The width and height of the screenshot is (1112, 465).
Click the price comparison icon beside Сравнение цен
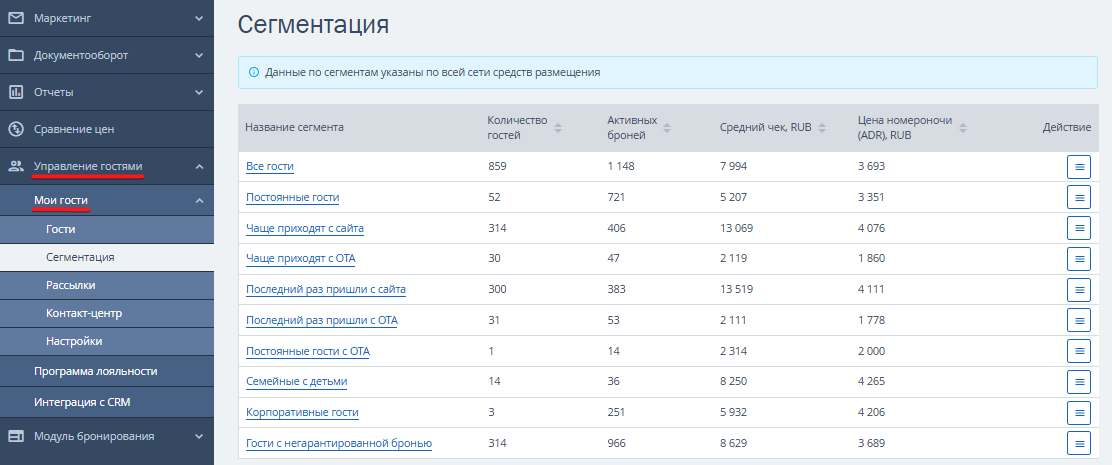[x=16, y=129]
